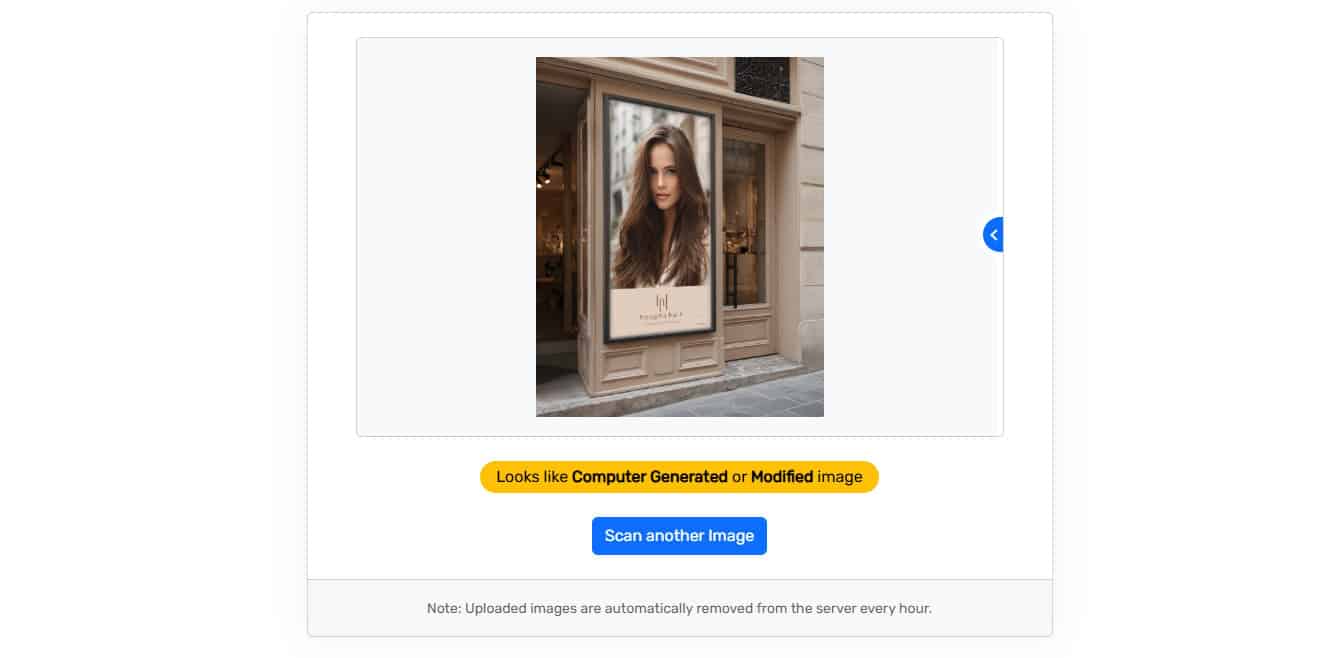
Task: Click the bold "Modified" word in result
Action: tap(781, 477)
